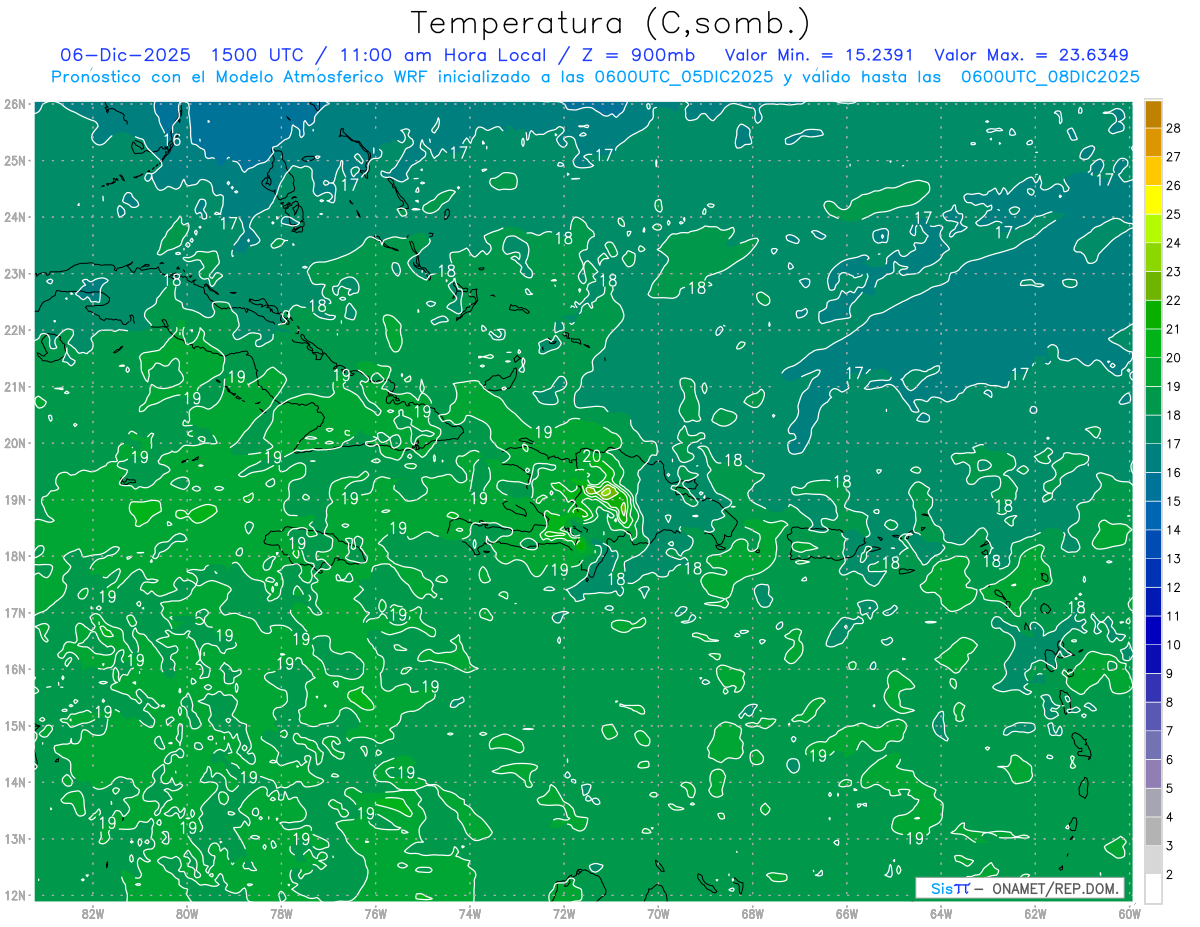
Task: Click the "24N" latitude label
Action: [x=15, y=217]
